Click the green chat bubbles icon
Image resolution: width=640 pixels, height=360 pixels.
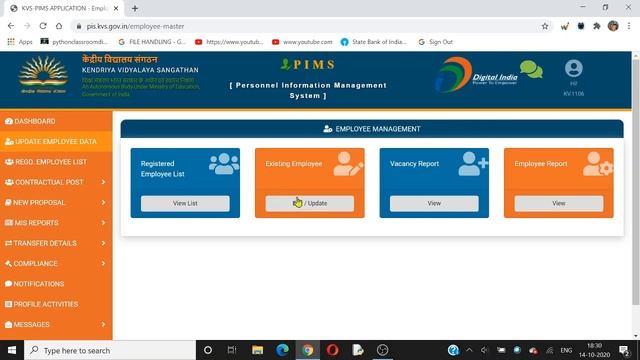coord(531,69)
